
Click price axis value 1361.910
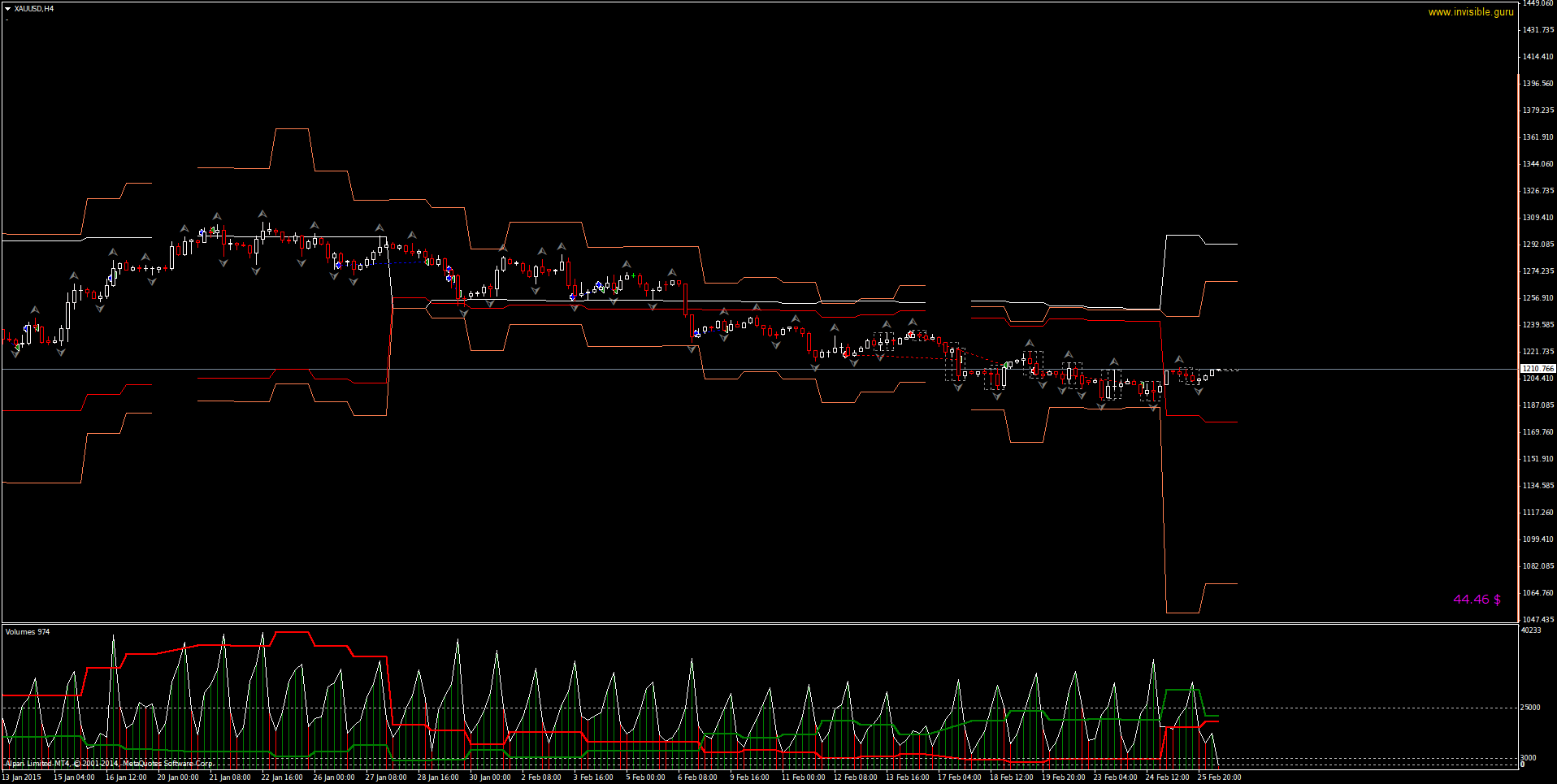click(x=1537, y=137)
